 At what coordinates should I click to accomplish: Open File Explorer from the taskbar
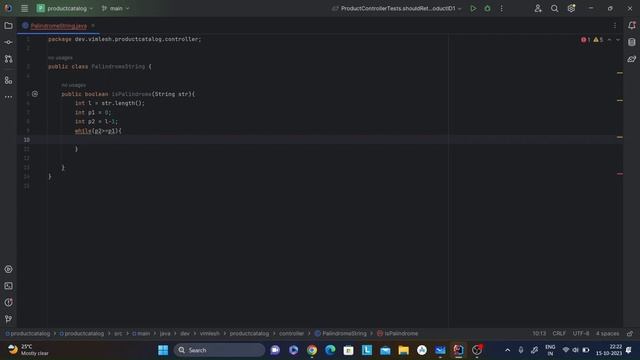pos(404,350)
